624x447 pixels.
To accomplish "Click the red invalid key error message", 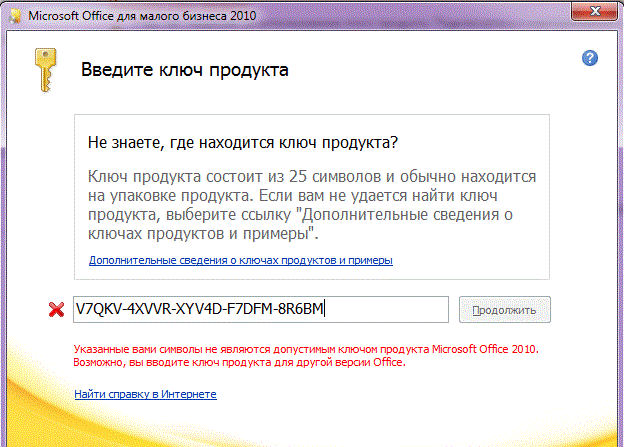I will pyautogui.click(x=306, y=355).
